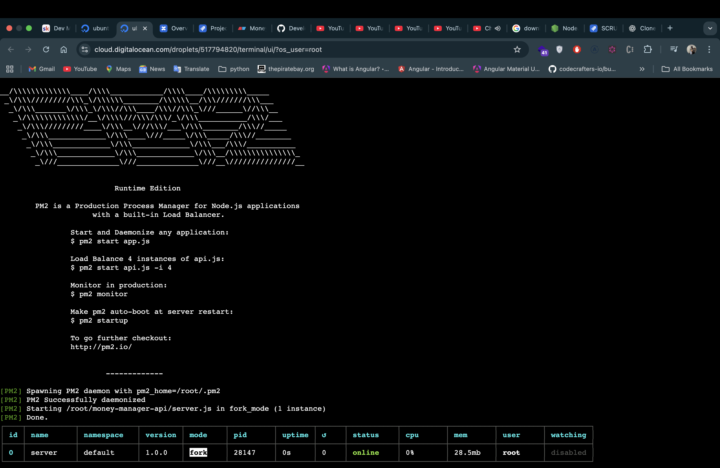Screen dimensions: 720x468
Task: Click the pm2 startup command line
Action: point(99,321)
